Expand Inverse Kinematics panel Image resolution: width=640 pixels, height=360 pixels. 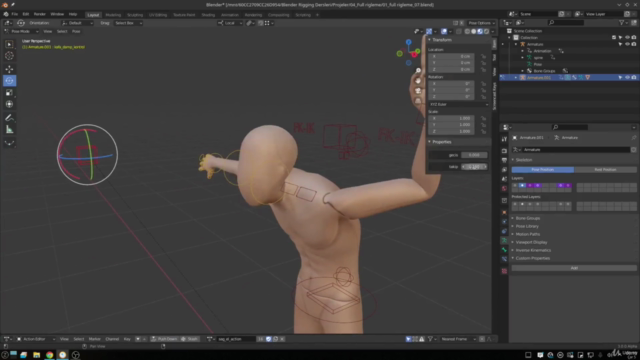[533, 250]
